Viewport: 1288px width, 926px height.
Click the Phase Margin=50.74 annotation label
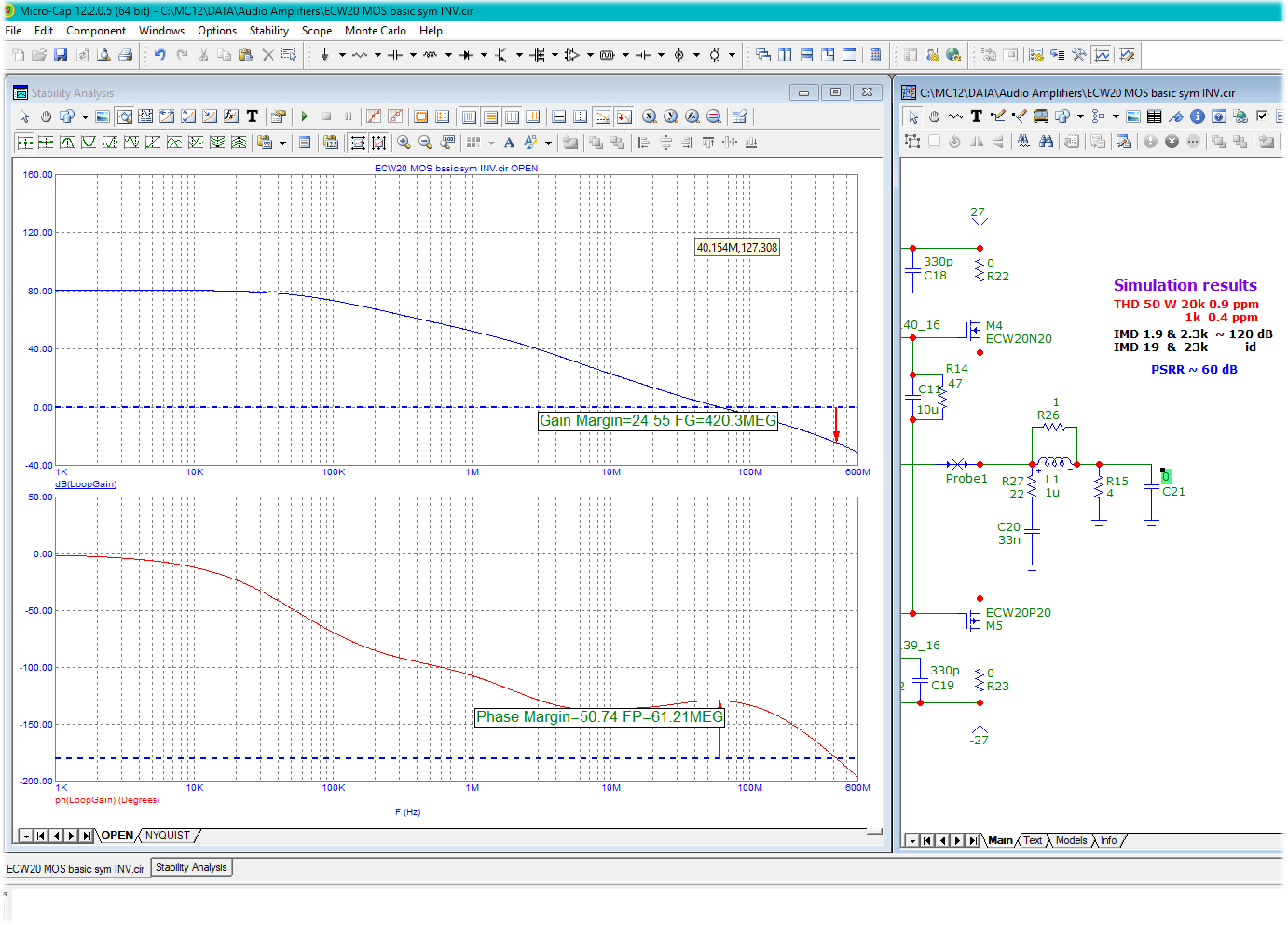click(x=599, y=717)
